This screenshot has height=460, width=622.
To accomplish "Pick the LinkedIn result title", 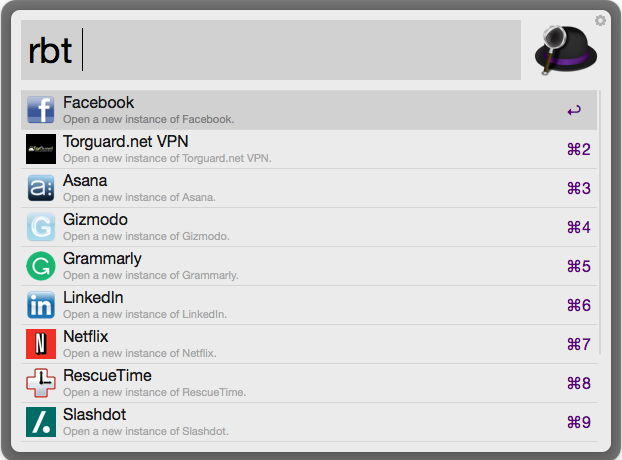I will click(93, 298).
